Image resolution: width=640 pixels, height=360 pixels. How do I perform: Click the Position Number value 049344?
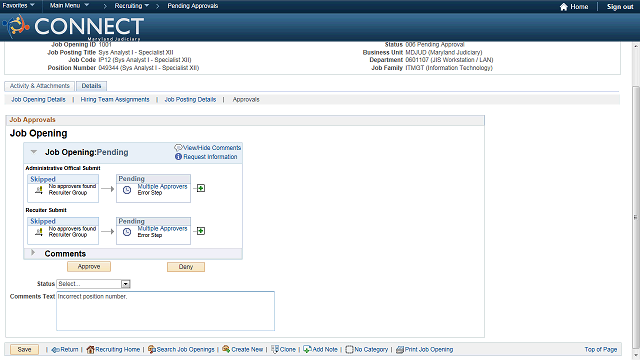[149, 68]
